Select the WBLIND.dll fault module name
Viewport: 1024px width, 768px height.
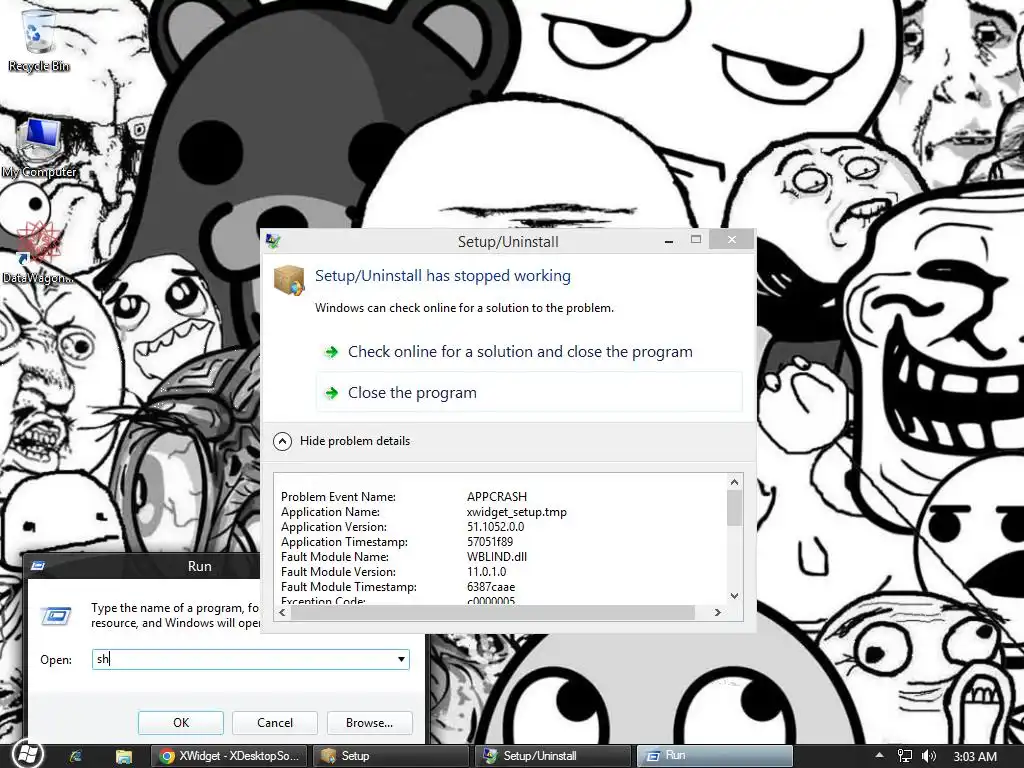(x=497, y=557)
